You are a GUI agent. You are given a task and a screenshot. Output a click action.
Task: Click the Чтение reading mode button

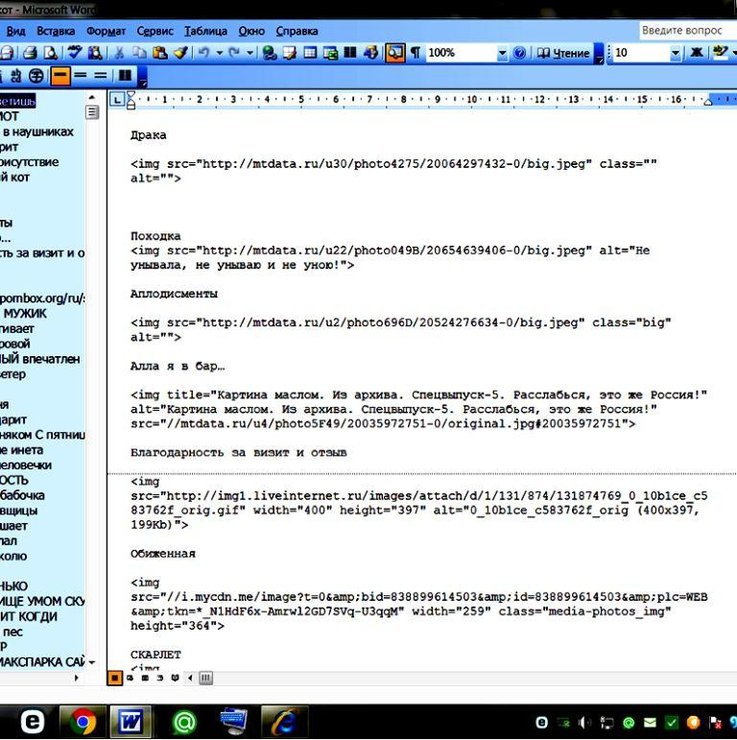[x=563, y=53]
